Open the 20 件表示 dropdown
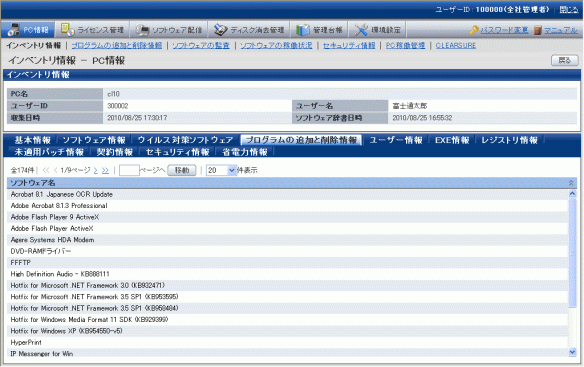This screenshot has width=584, height=367. point(221,170)
